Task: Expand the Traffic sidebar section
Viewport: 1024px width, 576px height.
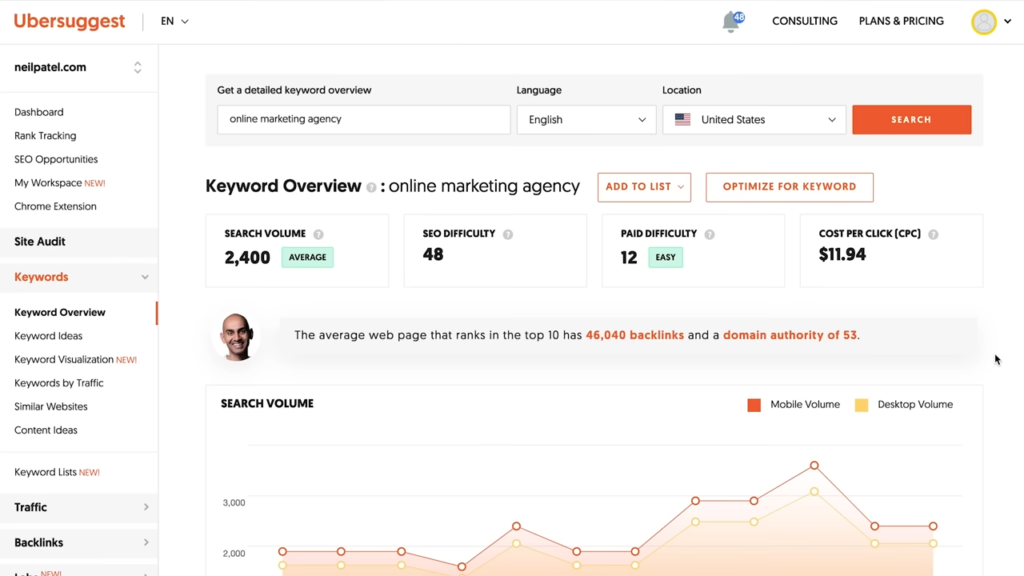Action: tap(79, 507)
